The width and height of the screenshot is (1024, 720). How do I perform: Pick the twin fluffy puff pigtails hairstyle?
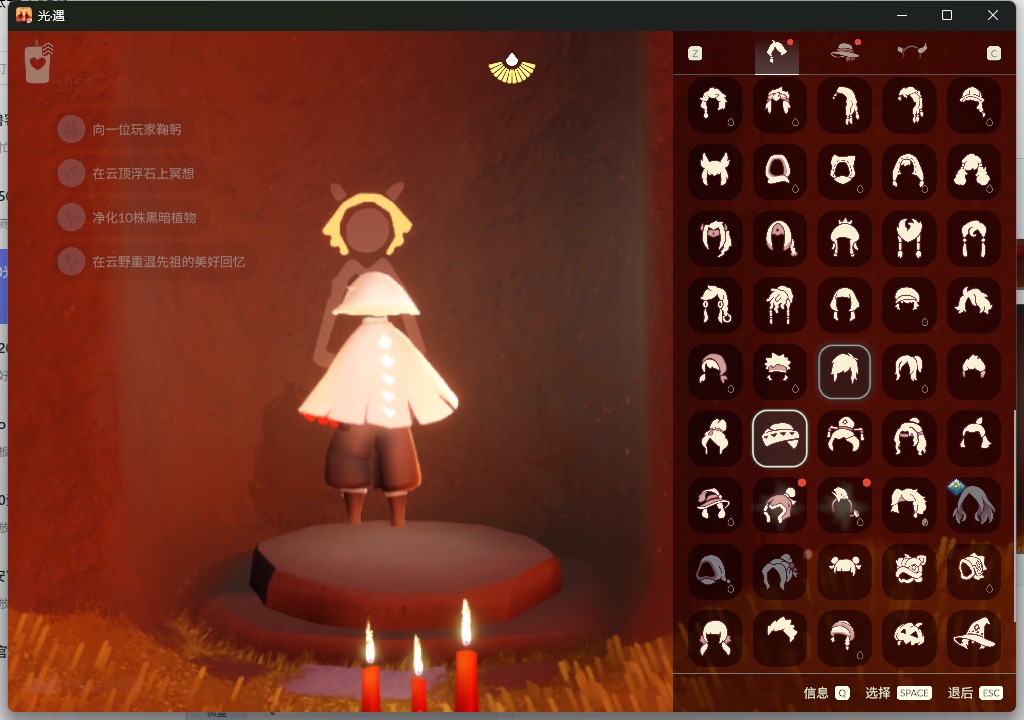tap(974, 172)
